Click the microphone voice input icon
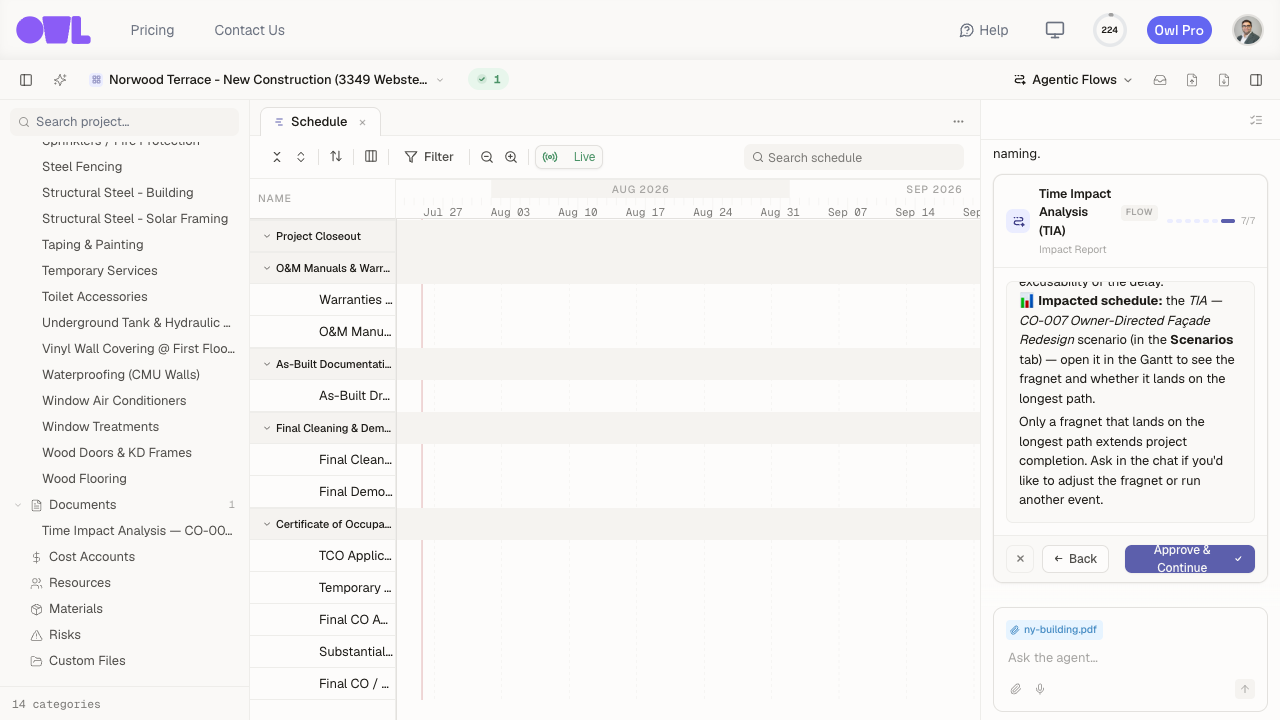 point(1040,689)
